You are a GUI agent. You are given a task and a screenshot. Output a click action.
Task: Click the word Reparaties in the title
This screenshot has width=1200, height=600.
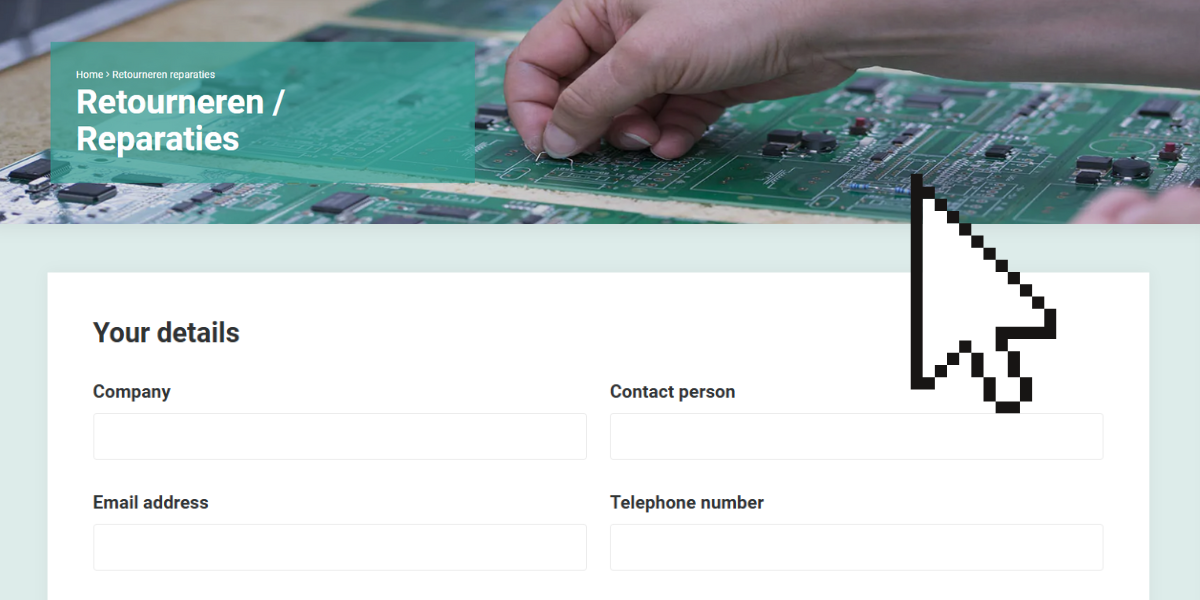[x=158, y=139]
